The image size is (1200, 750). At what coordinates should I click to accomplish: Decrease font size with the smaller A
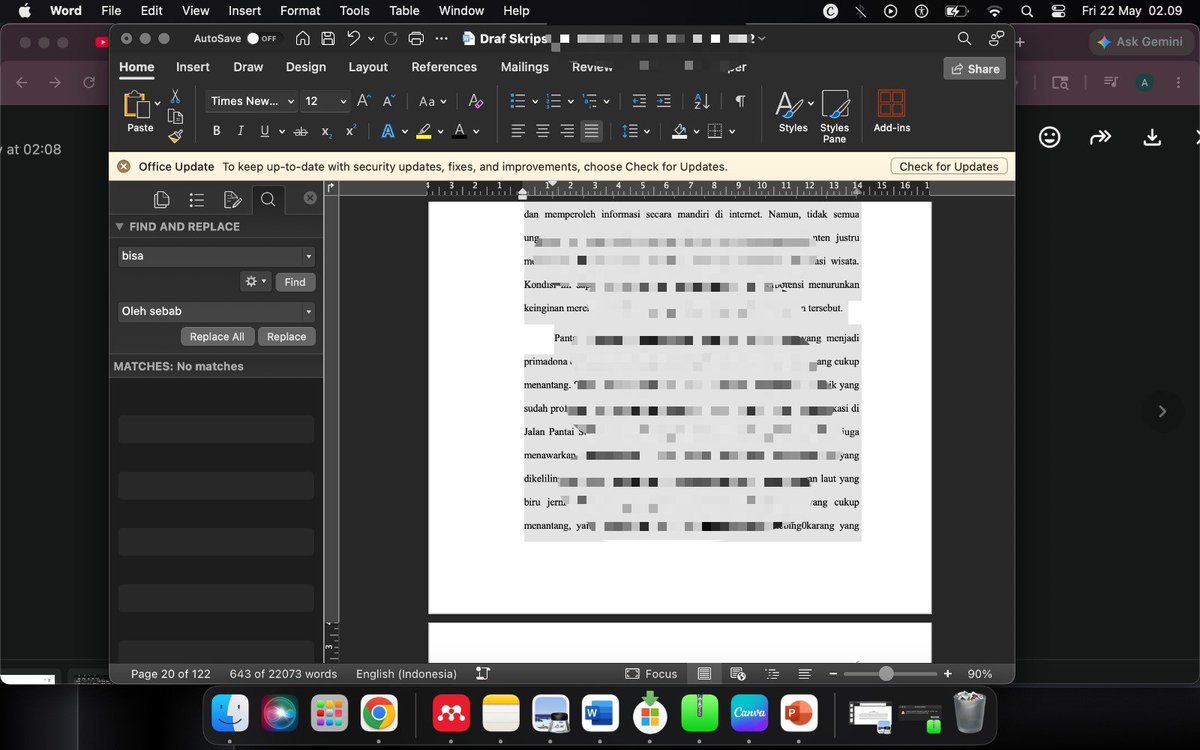click(388, 101)
